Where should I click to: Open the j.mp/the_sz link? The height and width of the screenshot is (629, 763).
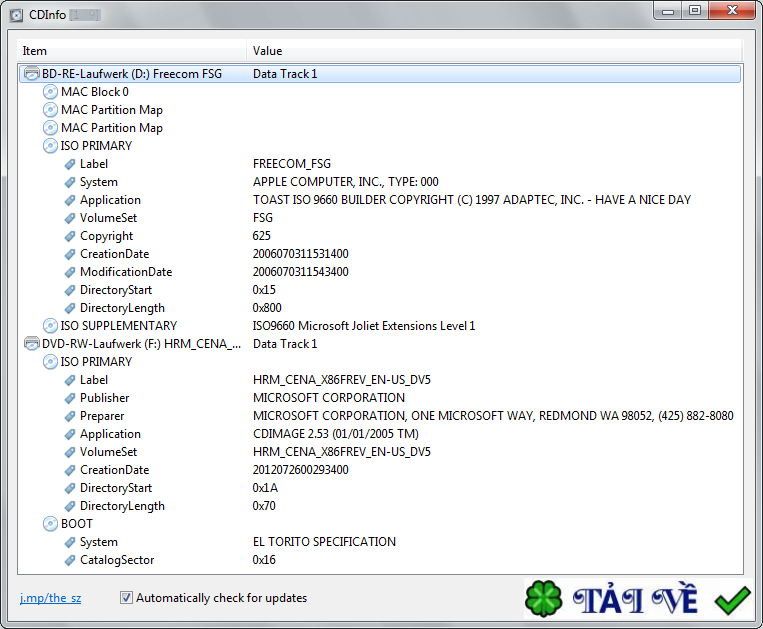click(50, 598)
